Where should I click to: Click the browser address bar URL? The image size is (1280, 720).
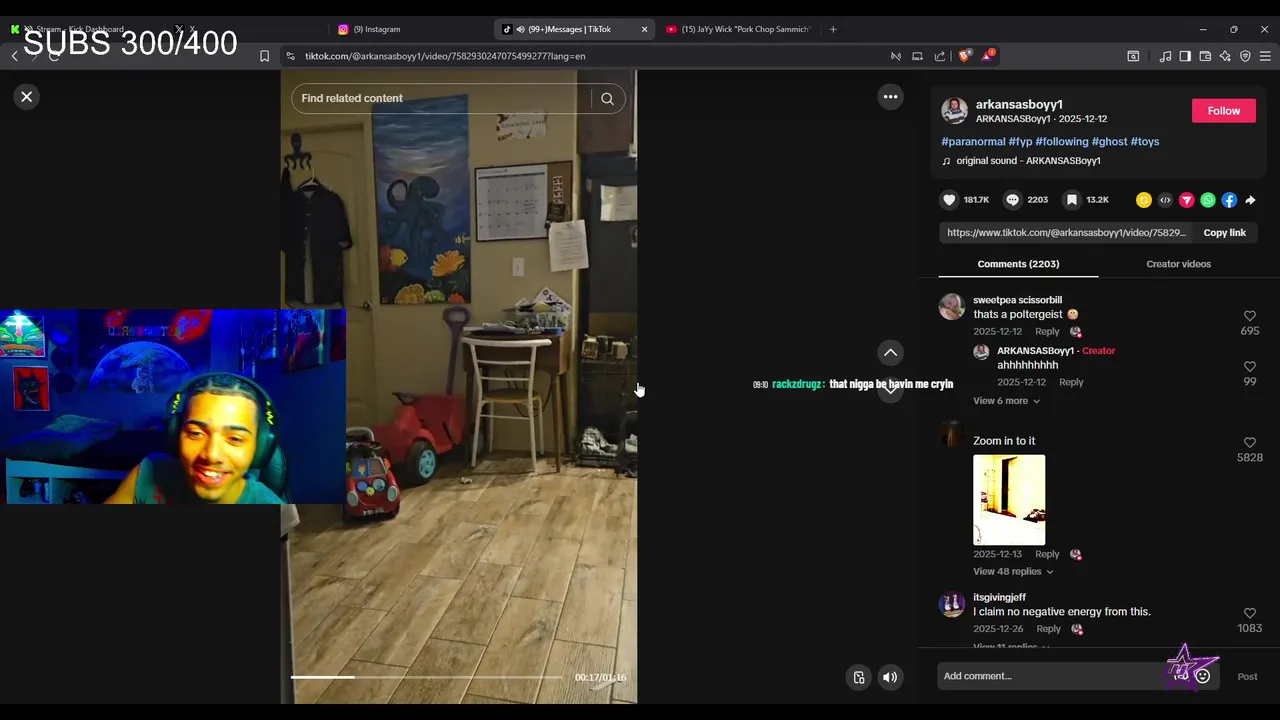point(445,56)
